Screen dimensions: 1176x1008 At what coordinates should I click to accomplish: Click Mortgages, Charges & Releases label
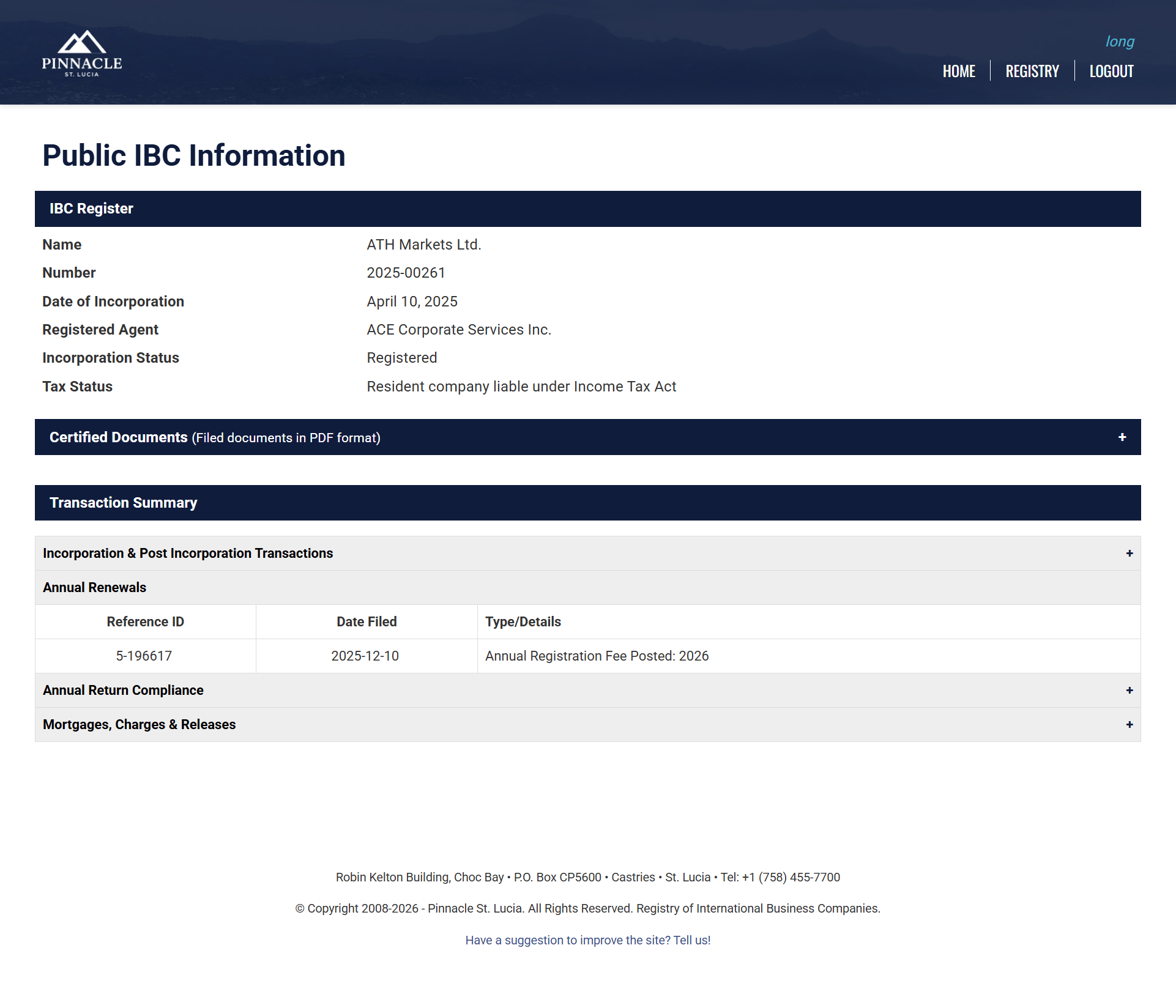click(139, 725)
